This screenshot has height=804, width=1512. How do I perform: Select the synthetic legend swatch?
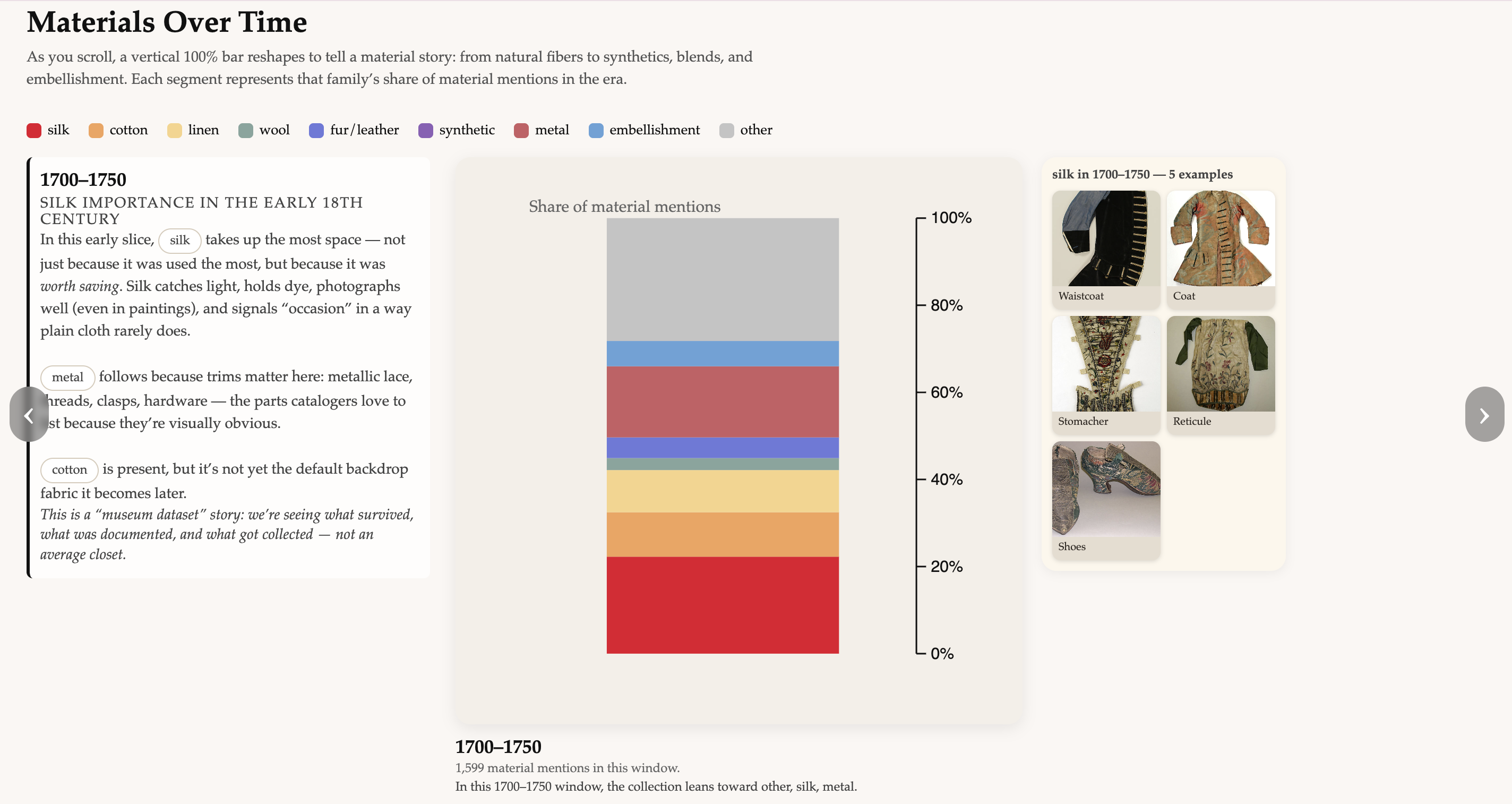click(x=426, y=131)
